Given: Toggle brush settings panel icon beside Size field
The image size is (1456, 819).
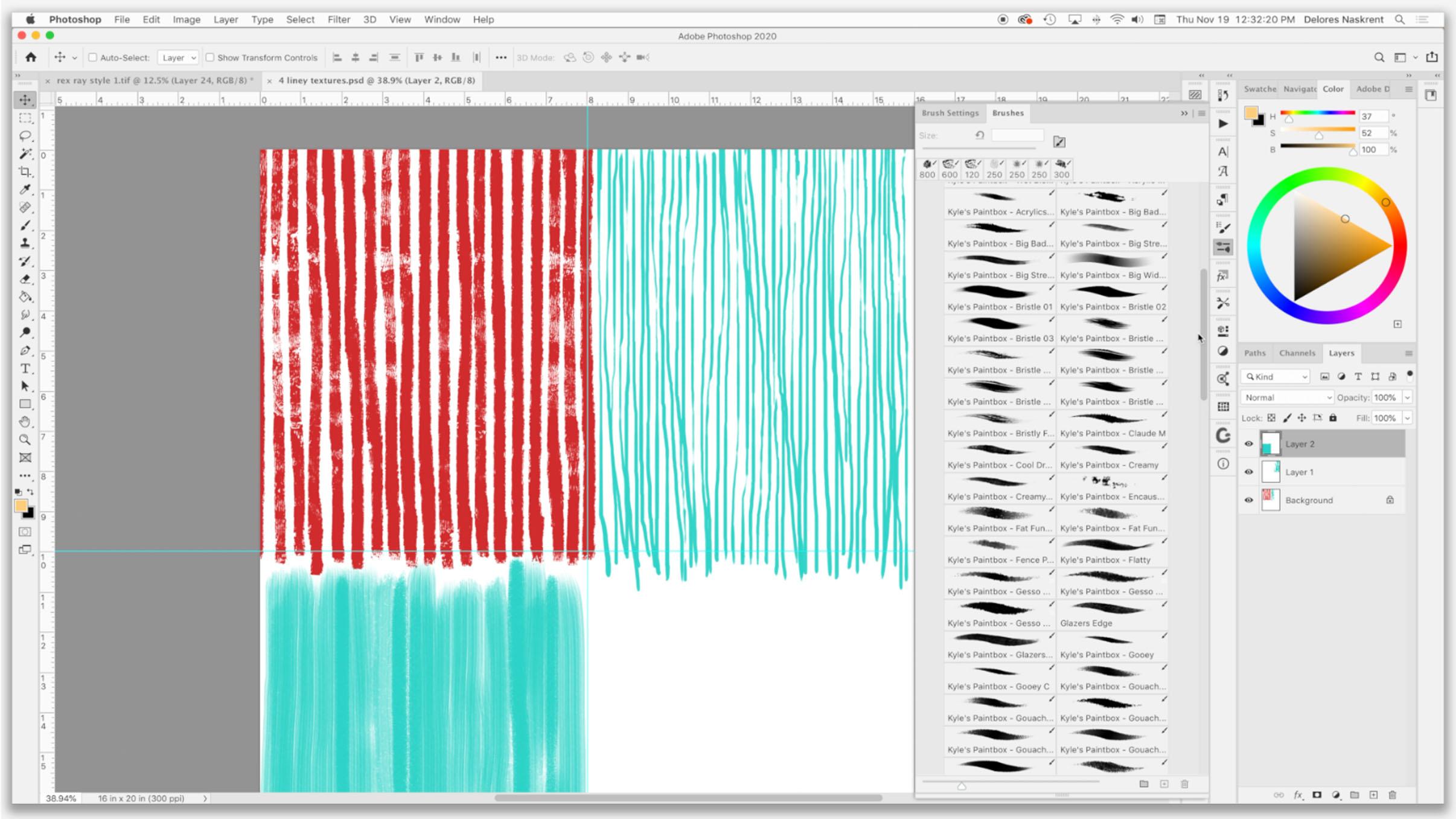Looking at the screenshot, I should [x=1059, y=142].
